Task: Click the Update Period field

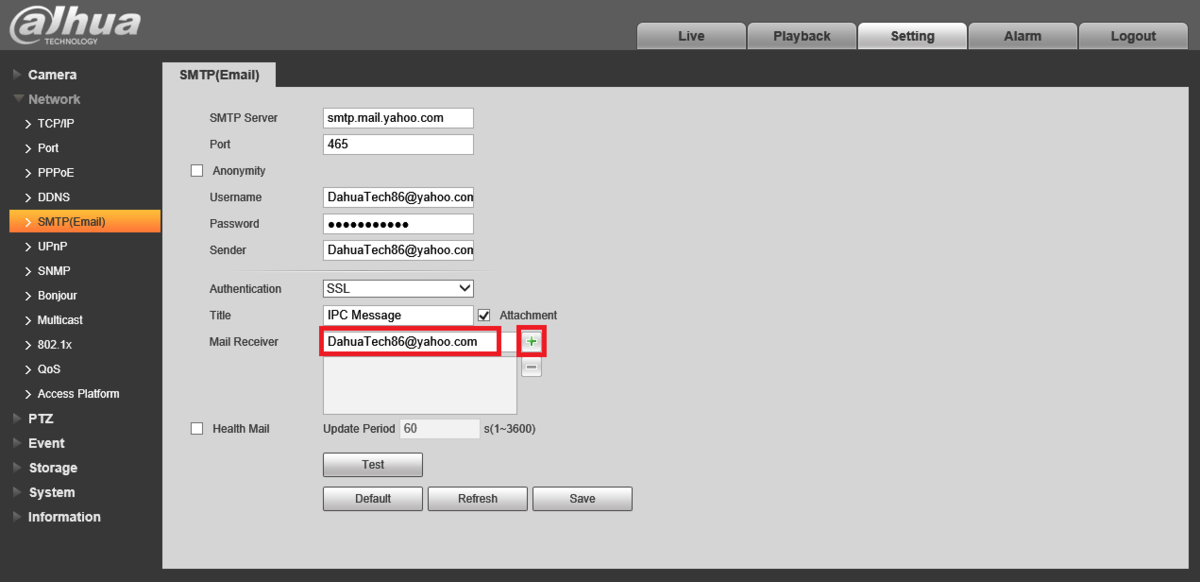Action: 440,429
